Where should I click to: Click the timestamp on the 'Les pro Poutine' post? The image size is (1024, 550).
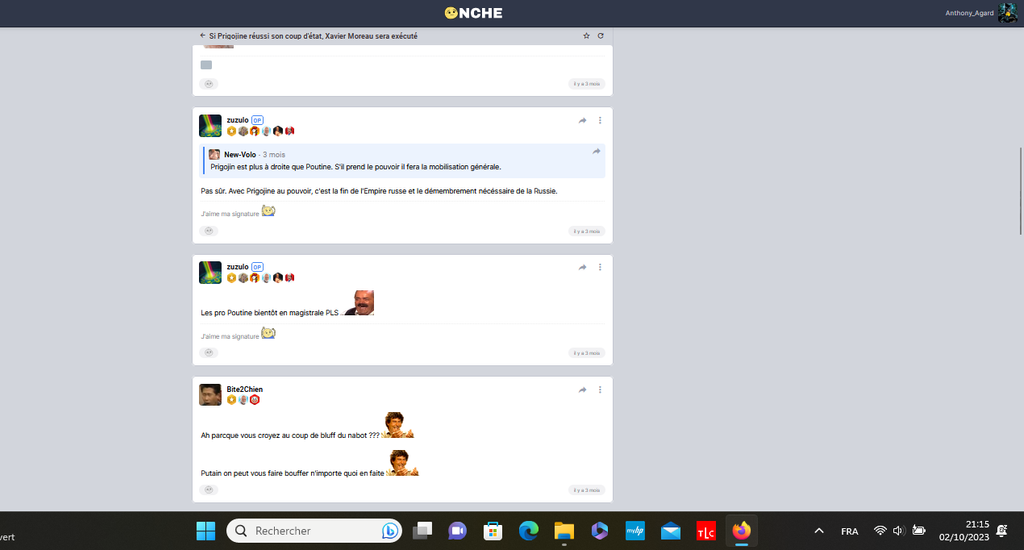586,353
